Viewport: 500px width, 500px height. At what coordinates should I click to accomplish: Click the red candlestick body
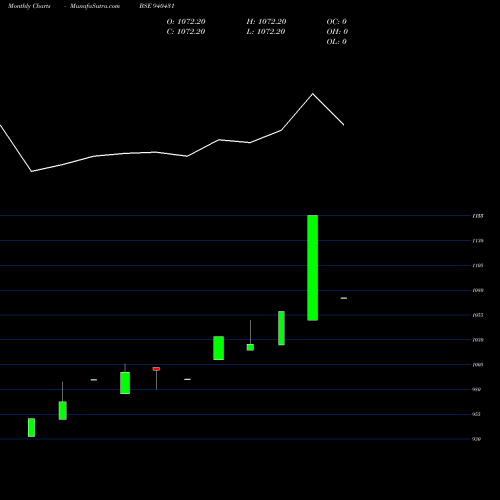tap(156, 369)
